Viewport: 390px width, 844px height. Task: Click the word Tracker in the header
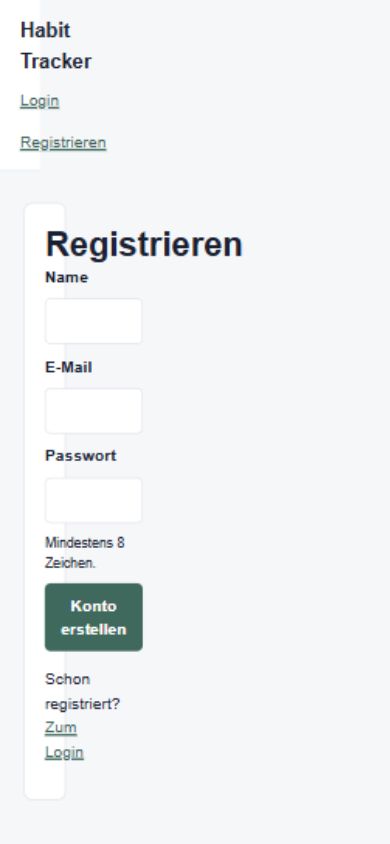(x=55, y=61)
